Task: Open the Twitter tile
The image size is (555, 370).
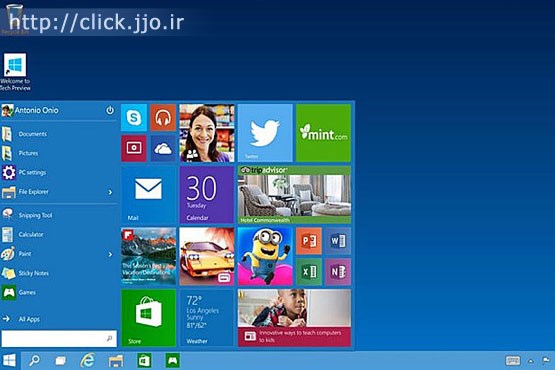Action: tap(265, 133)
